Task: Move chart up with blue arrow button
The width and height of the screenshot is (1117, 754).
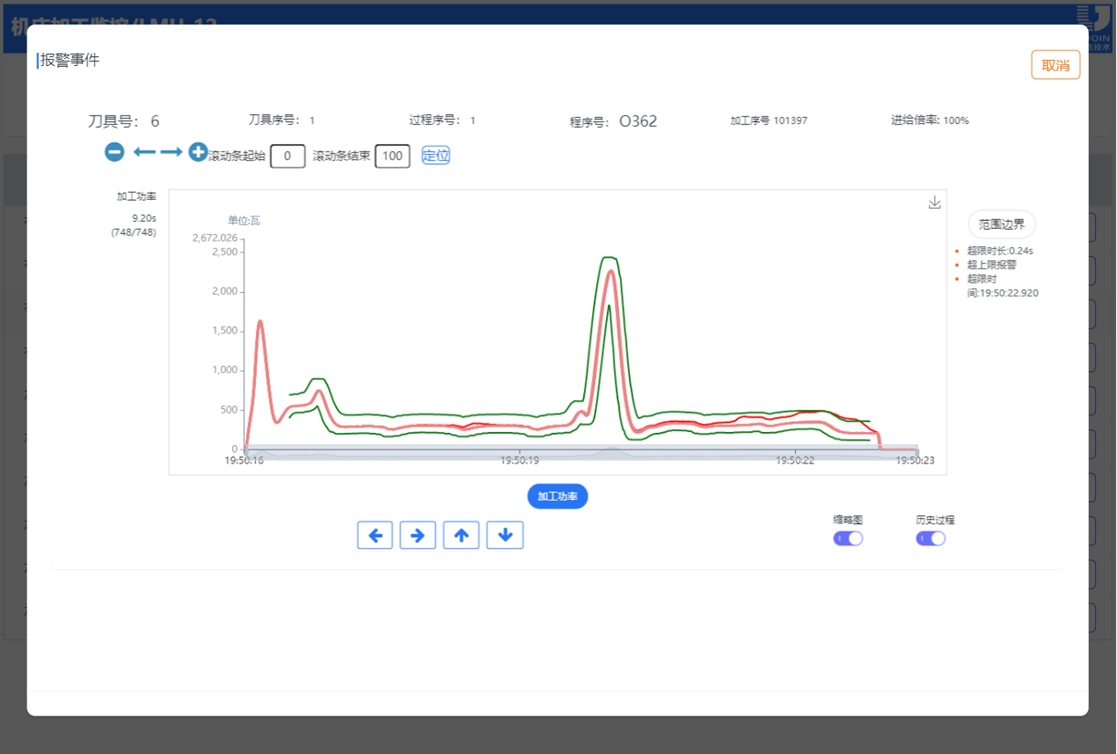Action: click(462, 535)
